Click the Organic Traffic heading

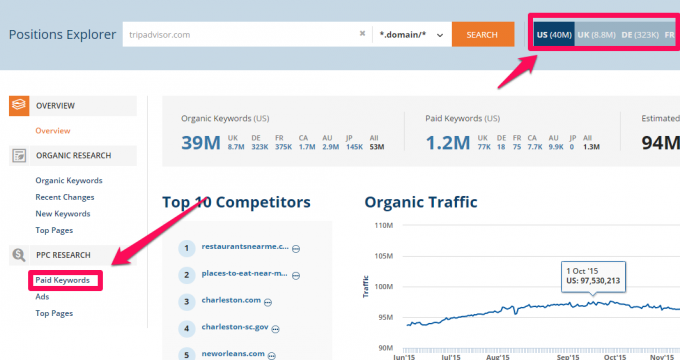[x=421, y=202]
